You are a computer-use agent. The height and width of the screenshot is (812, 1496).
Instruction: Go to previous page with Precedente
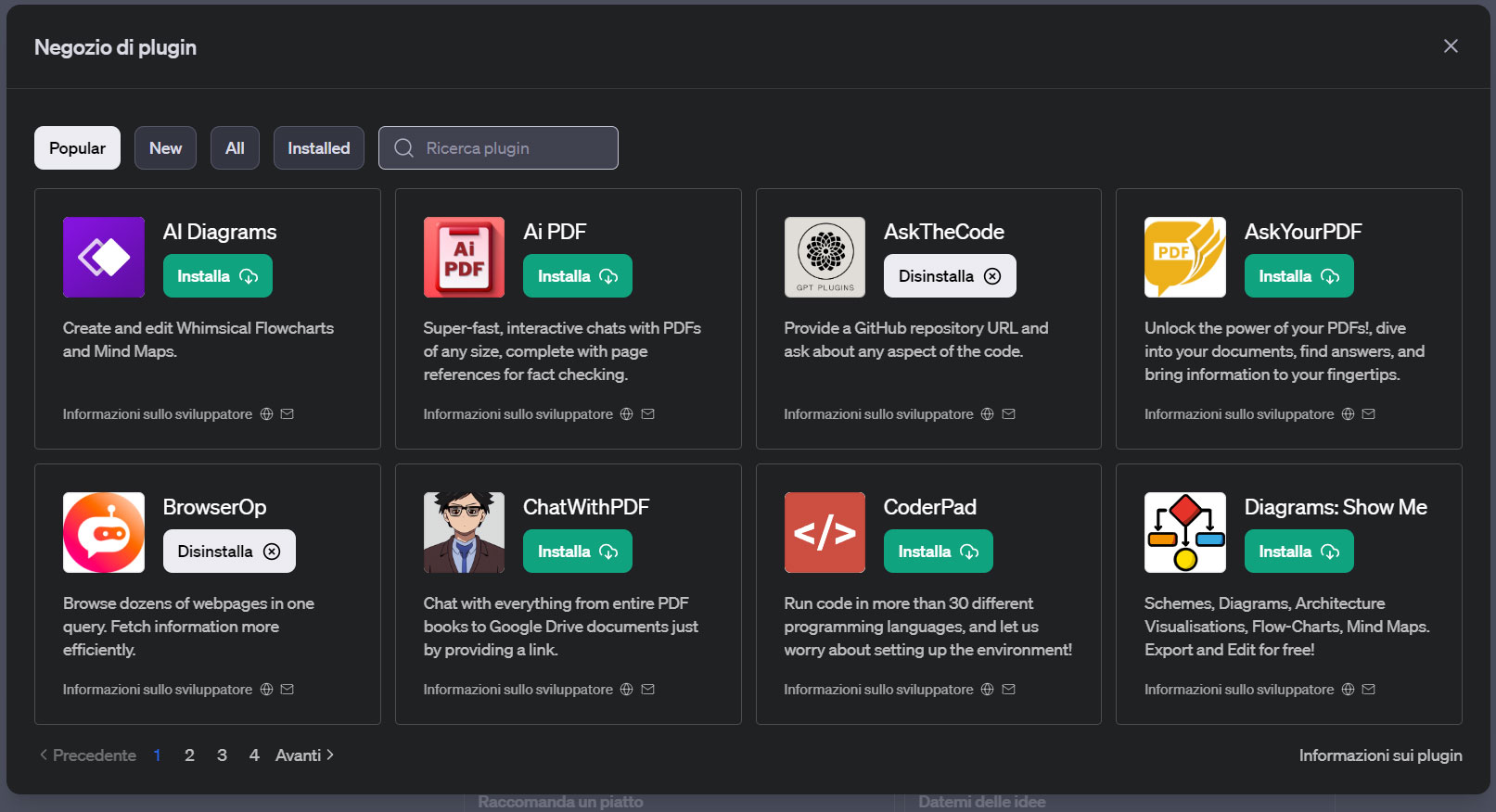88,755
